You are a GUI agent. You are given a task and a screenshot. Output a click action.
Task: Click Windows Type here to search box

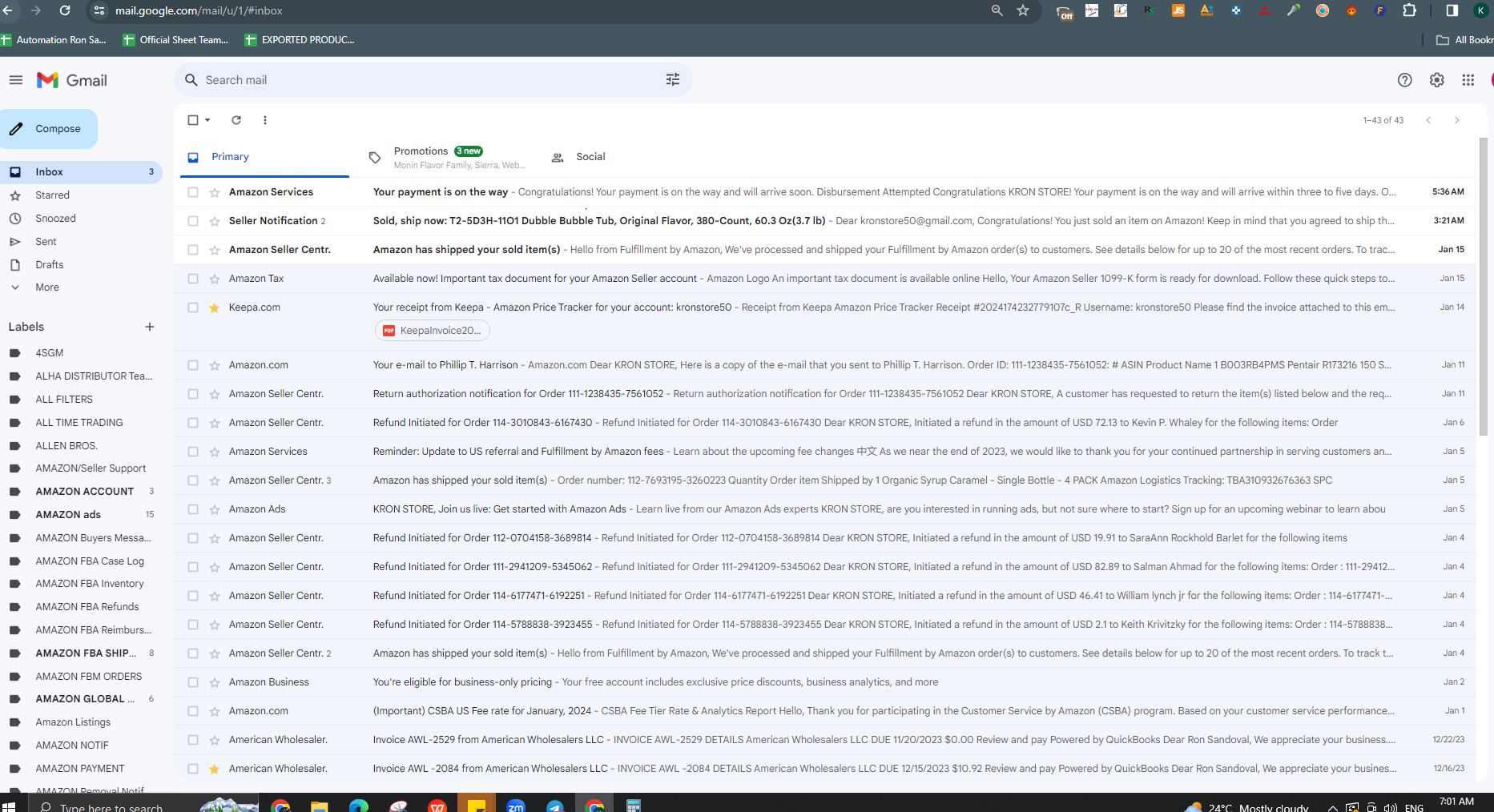pyautogui.click(x=111, y=806)
